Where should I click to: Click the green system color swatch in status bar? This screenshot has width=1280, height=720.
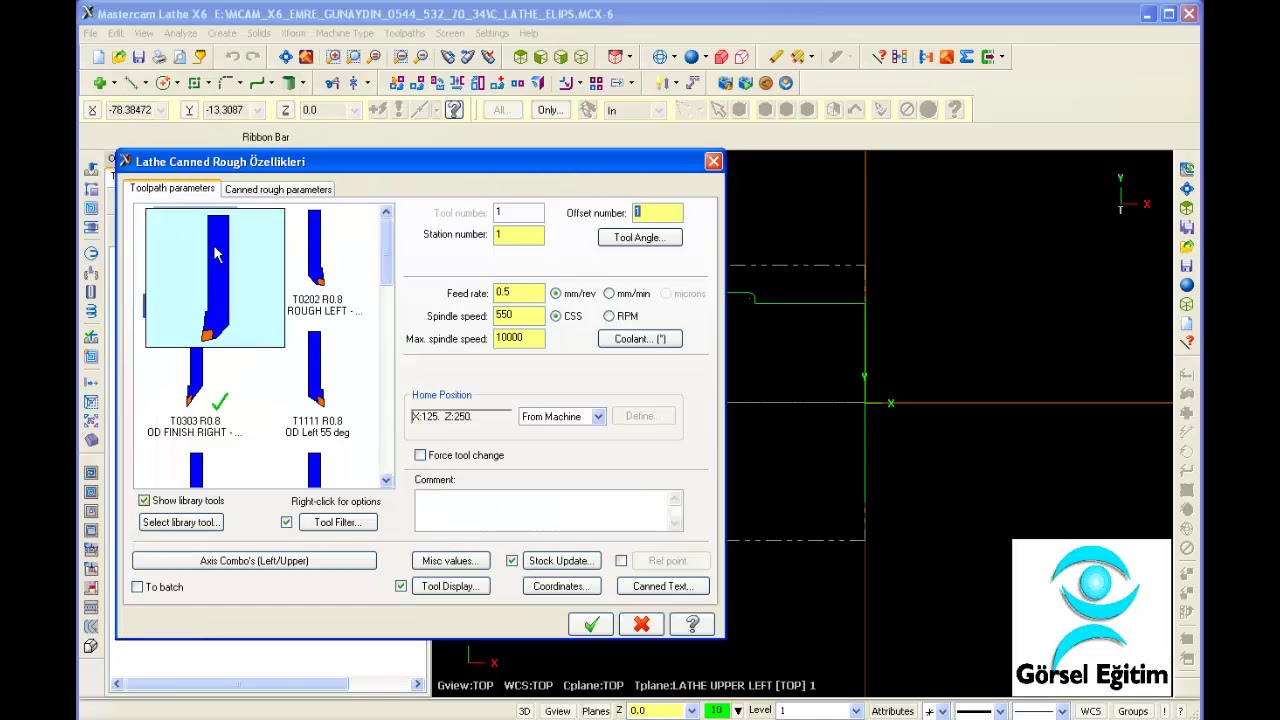(x=716, y=711)
